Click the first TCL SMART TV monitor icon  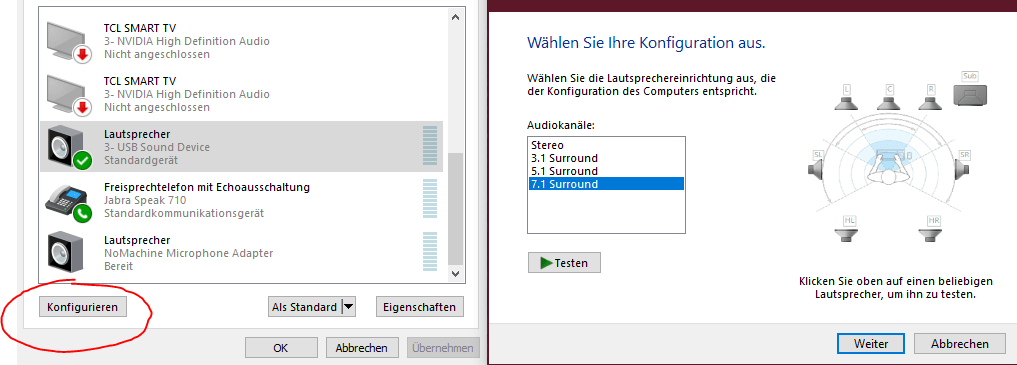coord(69,42)
